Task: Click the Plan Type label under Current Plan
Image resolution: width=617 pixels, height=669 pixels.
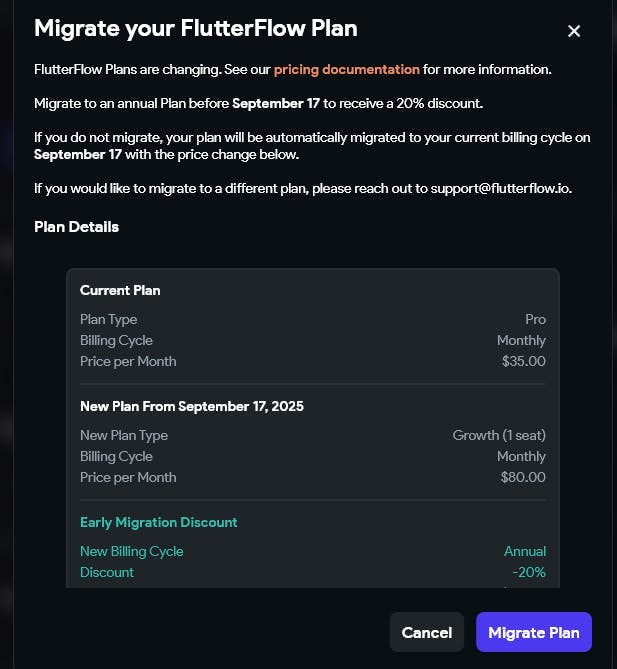Action: coord(109,319)
